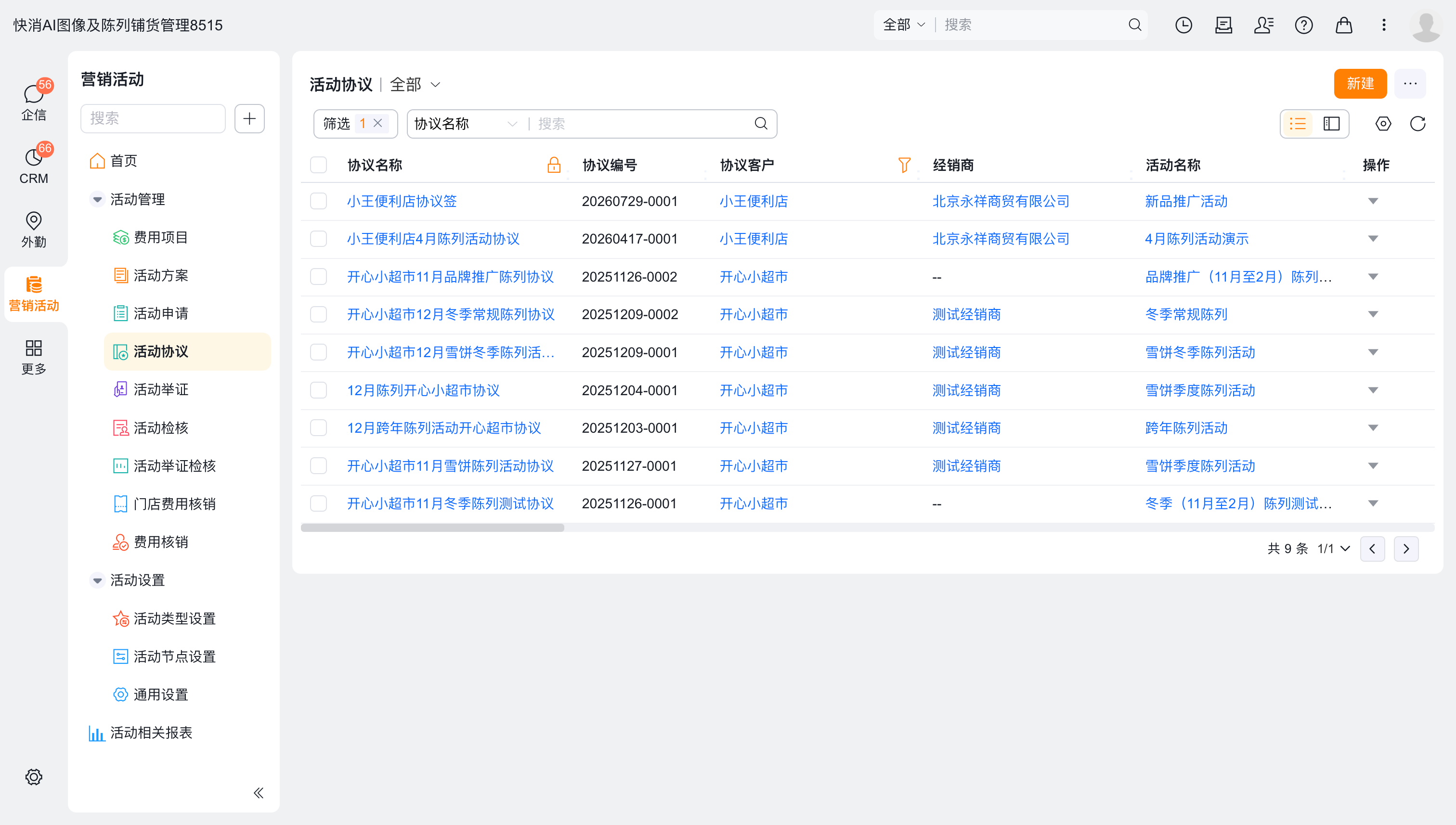The width and height of the screenshot is (1456, 825).
Task: Refresh the agreement list
Action: click(1417, 124)
